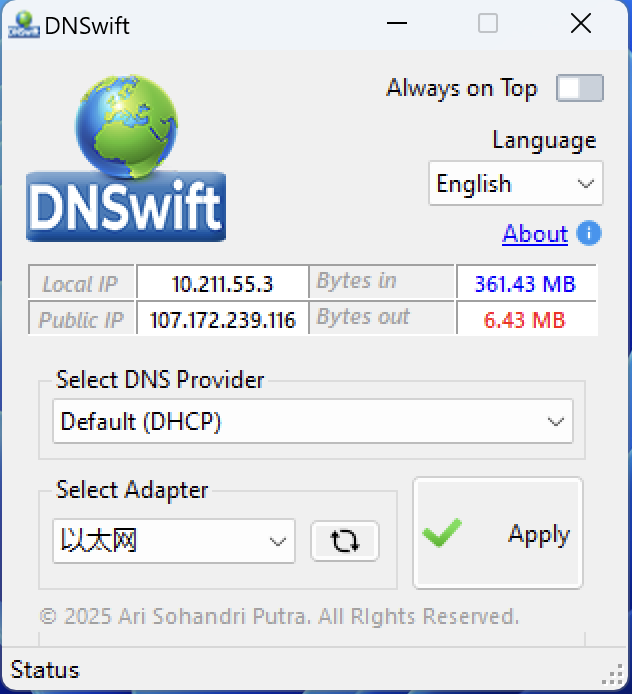632x694 pixels.
Task: Click the DNSwift title bar app icon
Action: (x=24, y=24)
